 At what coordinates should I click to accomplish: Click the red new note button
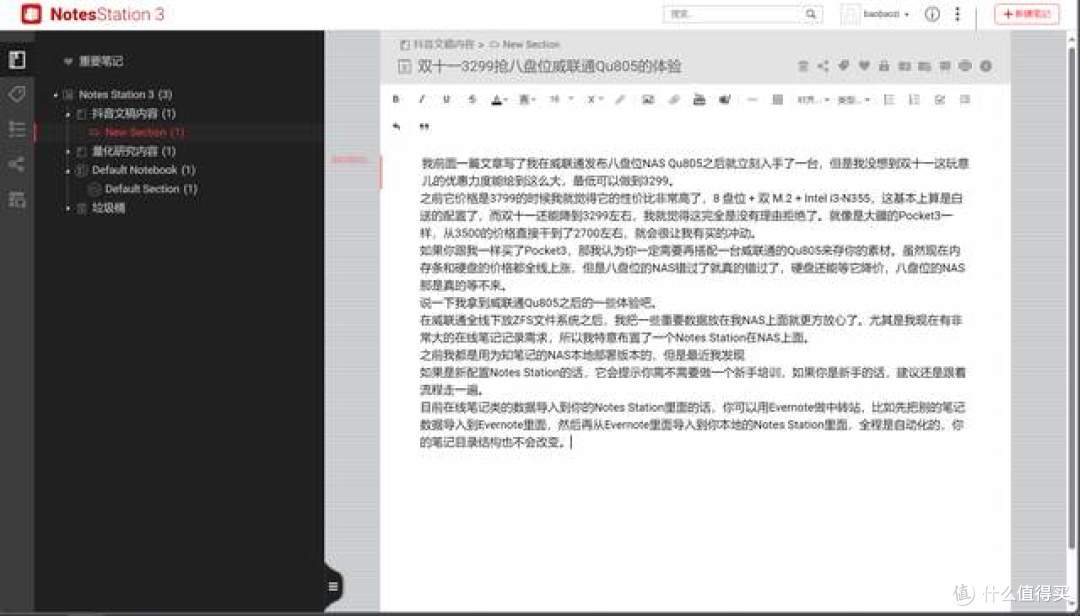(1026, 14)
